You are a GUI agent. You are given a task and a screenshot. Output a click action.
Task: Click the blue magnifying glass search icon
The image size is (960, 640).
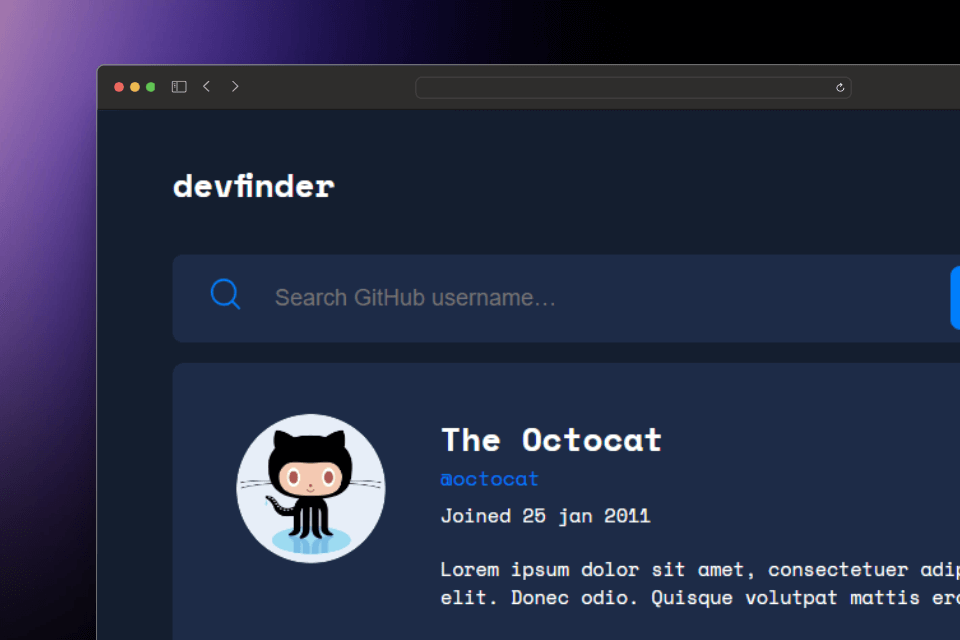pos(225,295)
